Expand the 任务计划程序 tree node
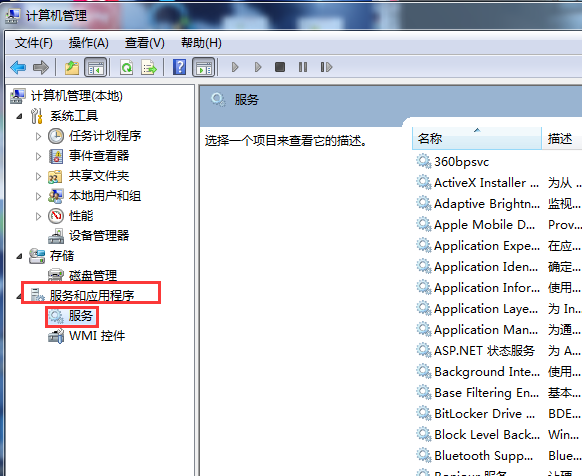 [x=38, y=136]
